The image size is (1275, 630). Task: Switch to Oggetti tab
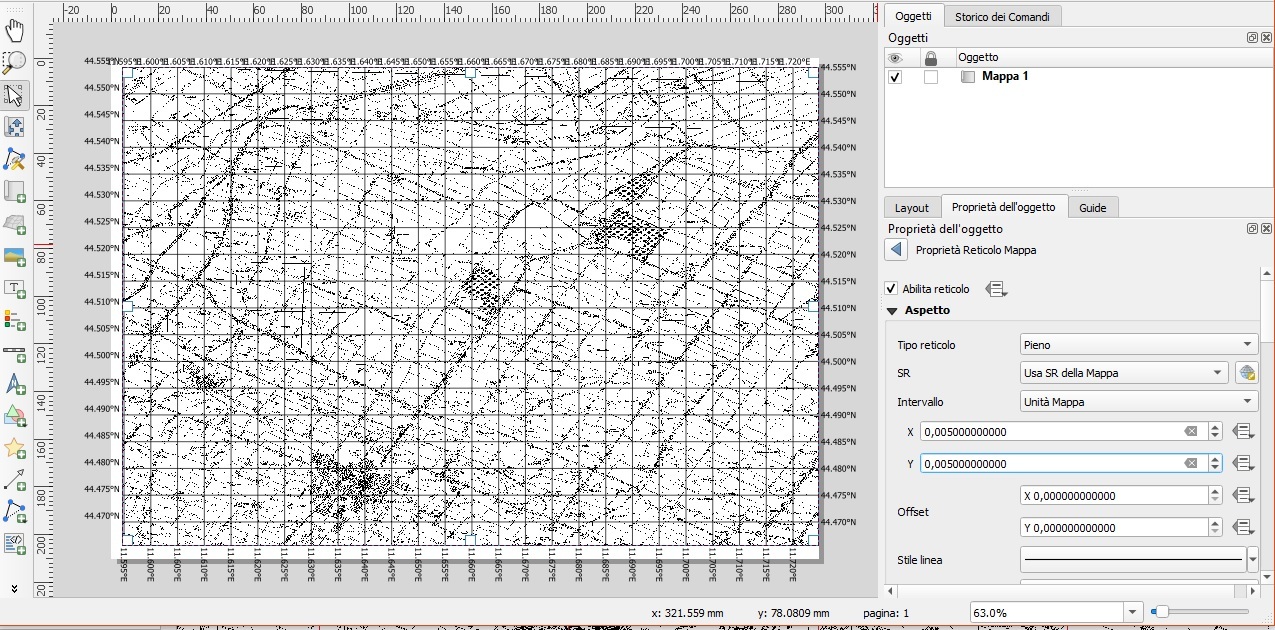[913, 17]
